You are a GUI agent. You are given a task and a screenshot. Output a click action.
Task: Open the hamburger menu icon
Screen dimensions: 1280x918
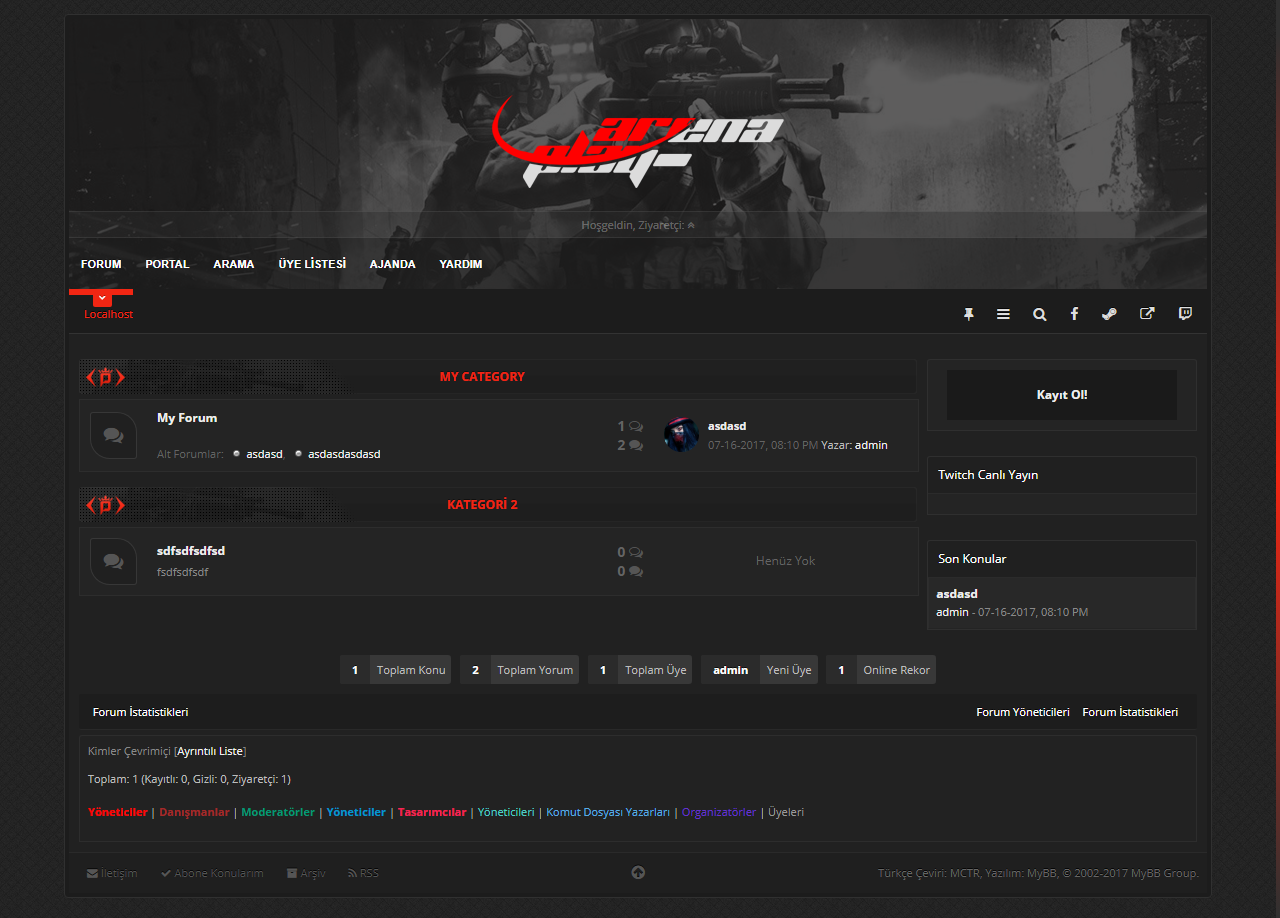point(1003,314)
